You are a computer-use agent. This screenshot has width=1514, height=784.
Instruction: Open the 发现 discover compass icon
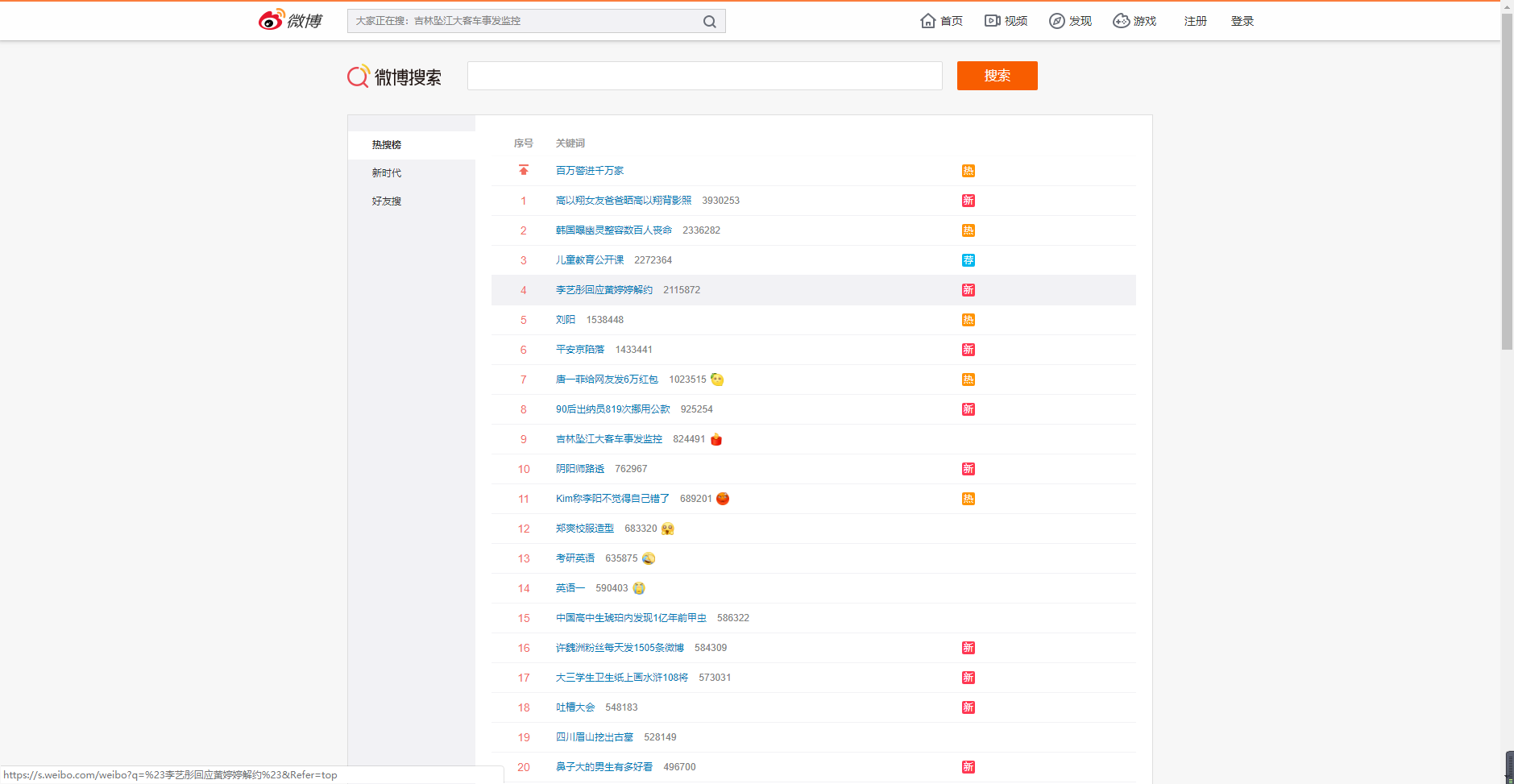[x=1056, y=21]
